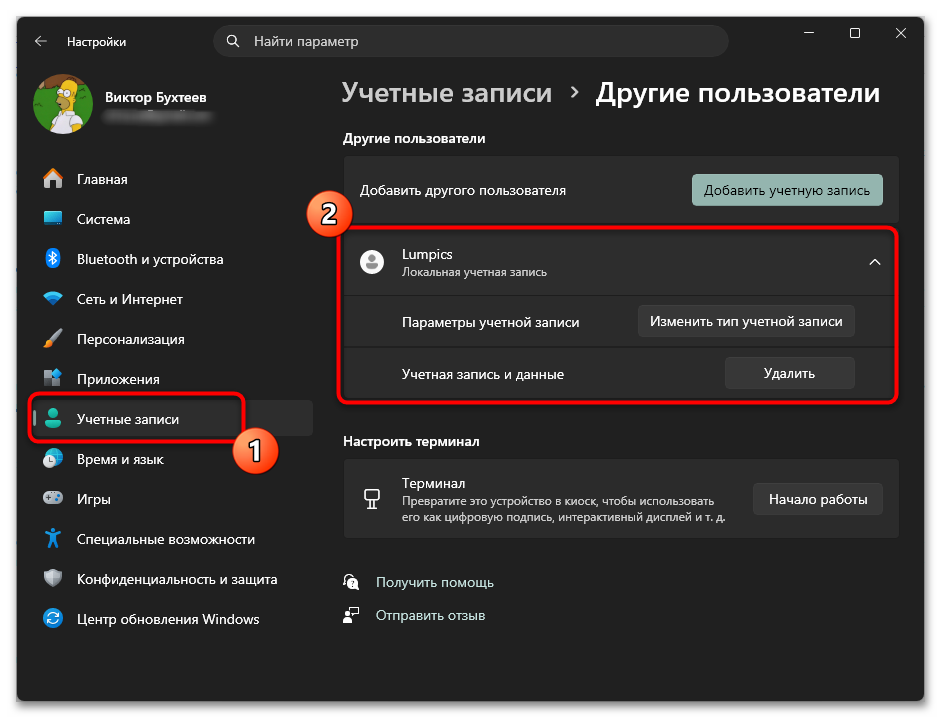Click the Bluetooth icon in sidebar

point(53,259)
